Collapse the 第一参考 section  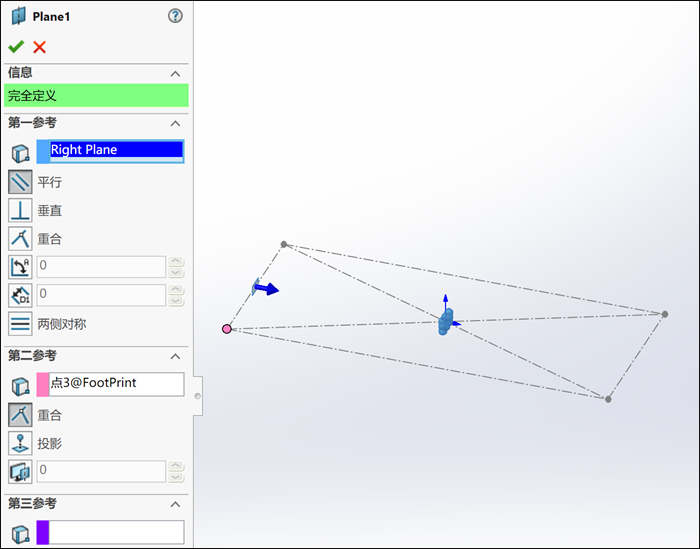point(175,123)
